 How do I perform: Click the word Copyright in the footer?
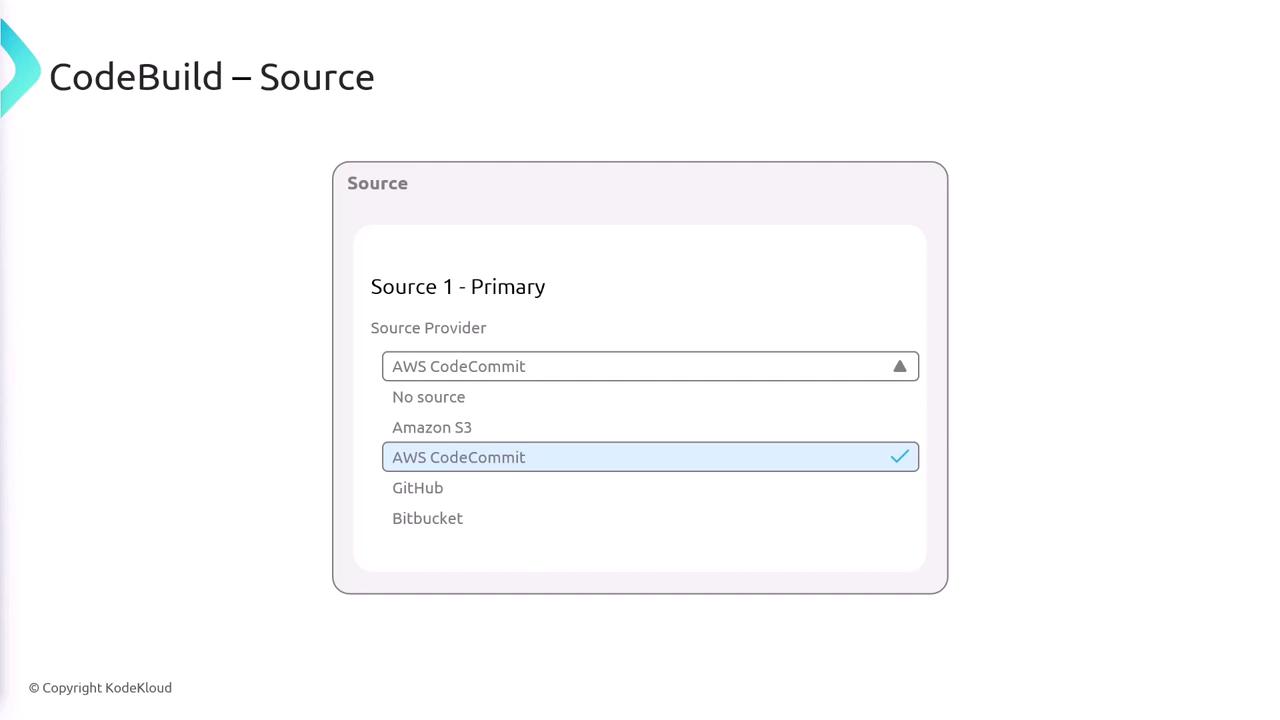72,688
